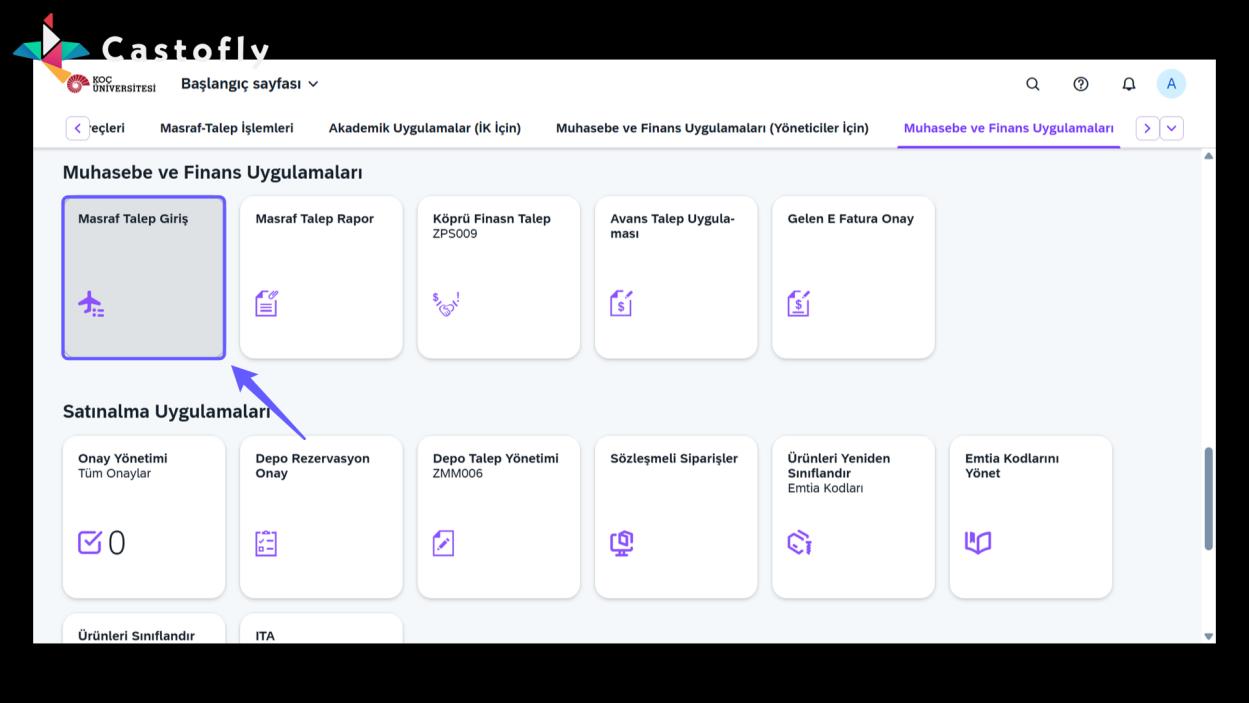Switch to Masraf-Talep İşlemleri tab
This screenshot has width=1249, height=703.
pyautogui.click(x=227, y=128)
